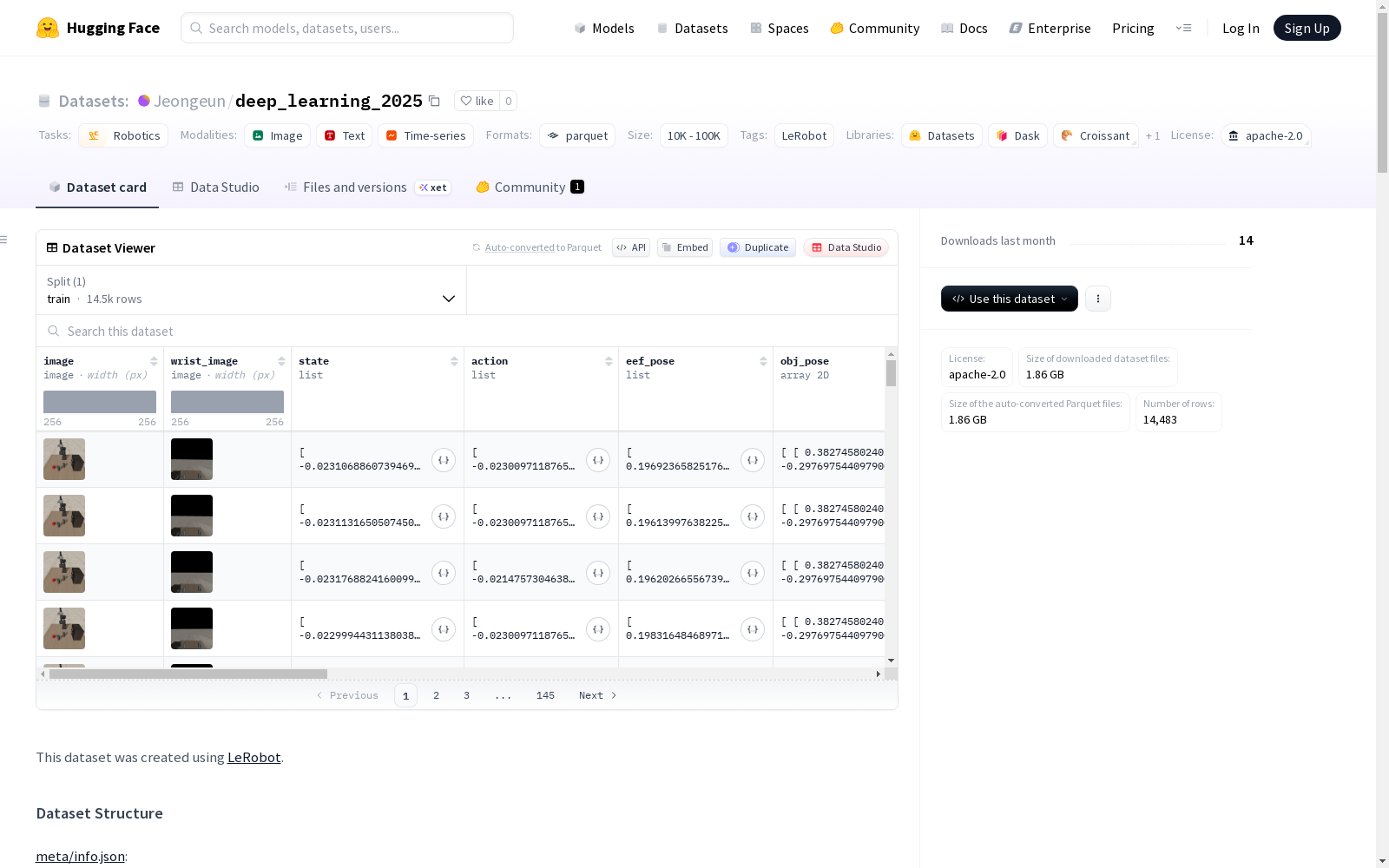Open the meta/info.json link

(80, 857)
